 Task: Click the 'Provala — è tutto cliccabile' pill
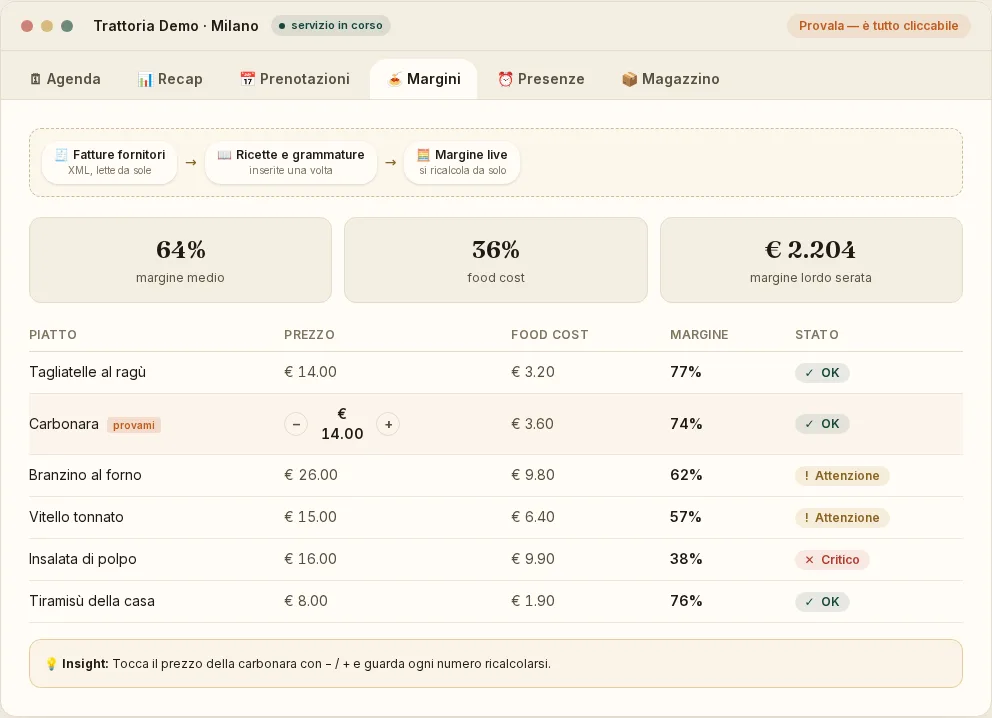pyautogui.click(x=878, y=26)
